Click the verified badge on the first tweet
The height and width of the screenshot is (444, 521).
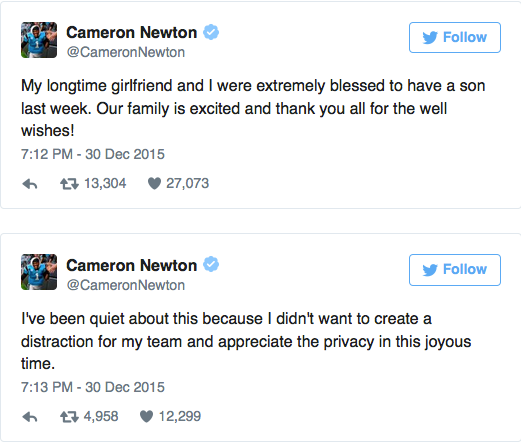(211, 32)
